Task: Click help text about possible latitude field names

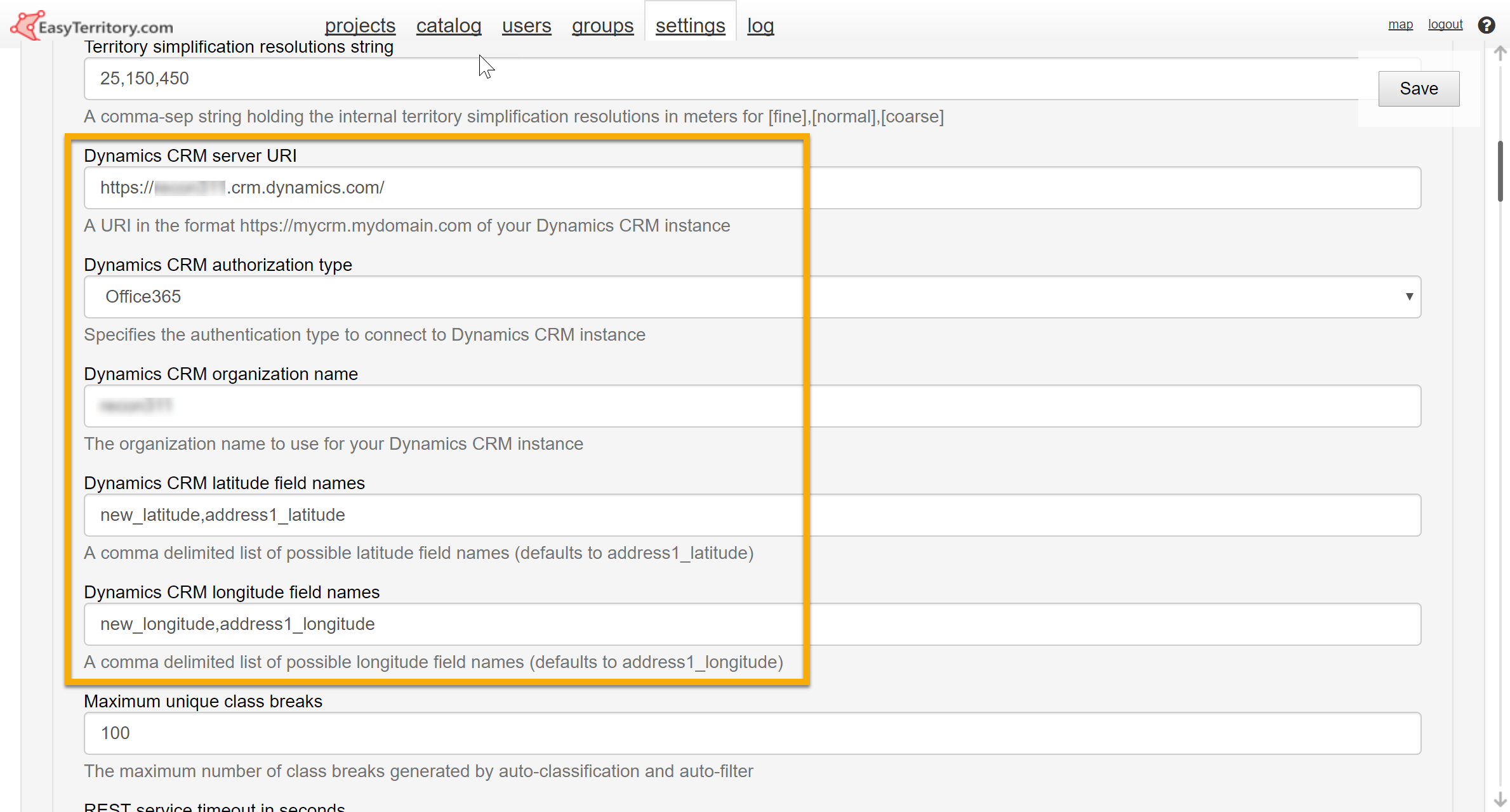Action: coord(418,553)
